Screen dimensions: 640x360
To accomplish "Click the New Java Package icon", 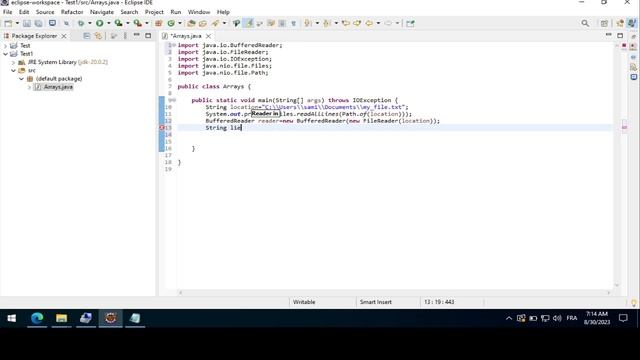I will click(158, 23).
